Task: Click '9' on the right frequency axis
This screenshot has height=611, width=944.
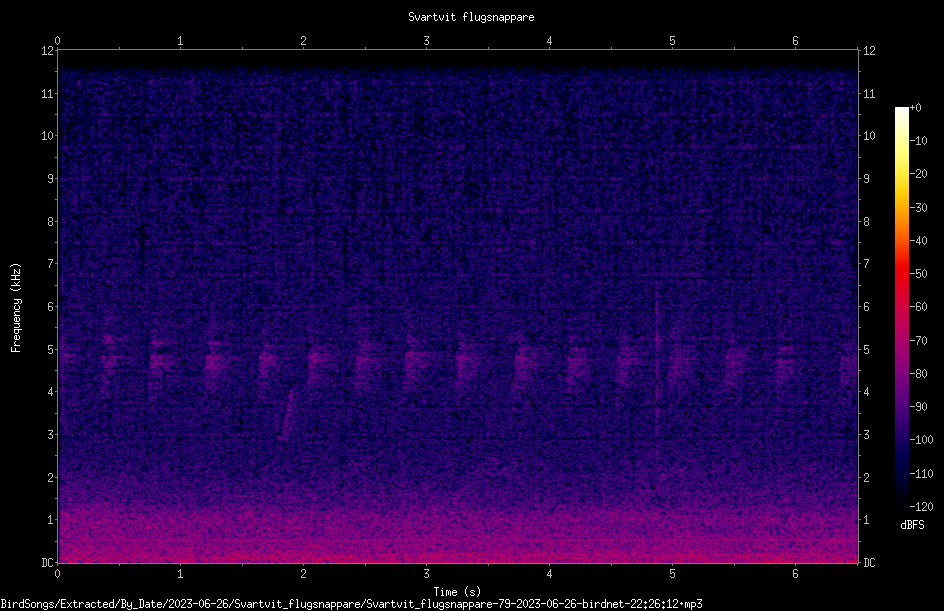Action: click(x=866, y=179)
